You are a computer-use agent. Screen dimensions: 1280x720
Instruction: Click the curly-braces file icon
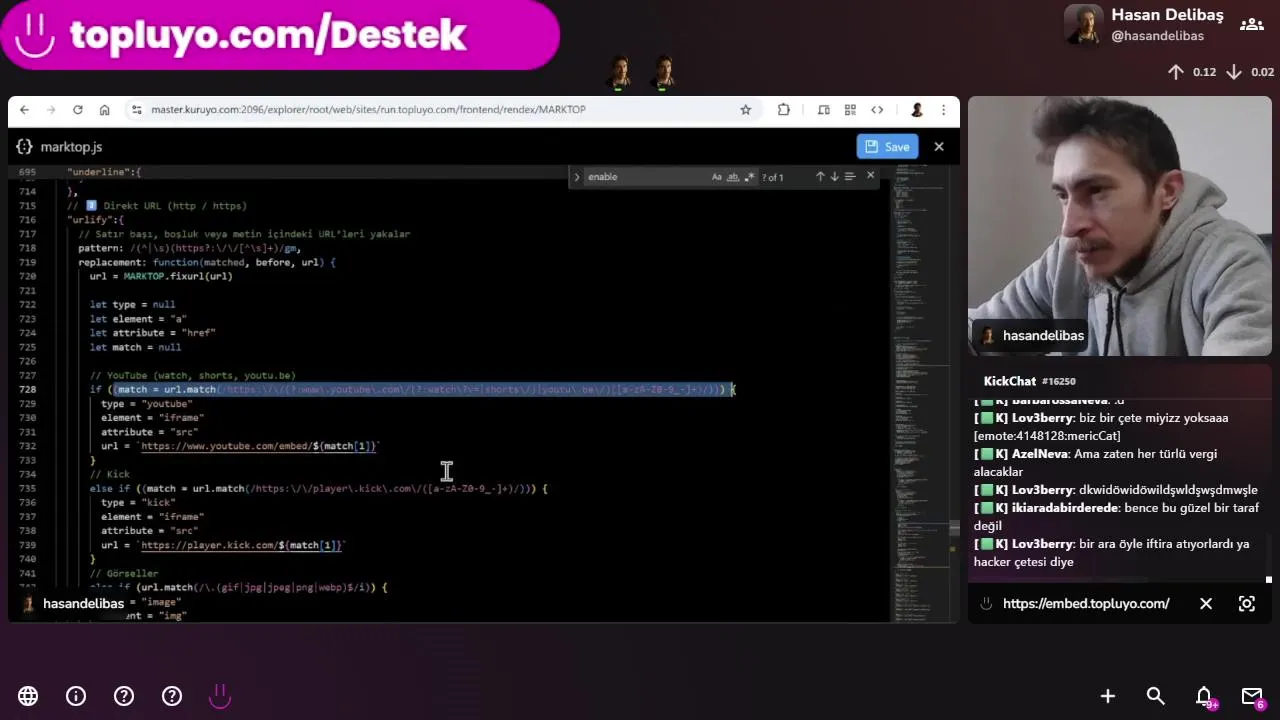point(24,147)
